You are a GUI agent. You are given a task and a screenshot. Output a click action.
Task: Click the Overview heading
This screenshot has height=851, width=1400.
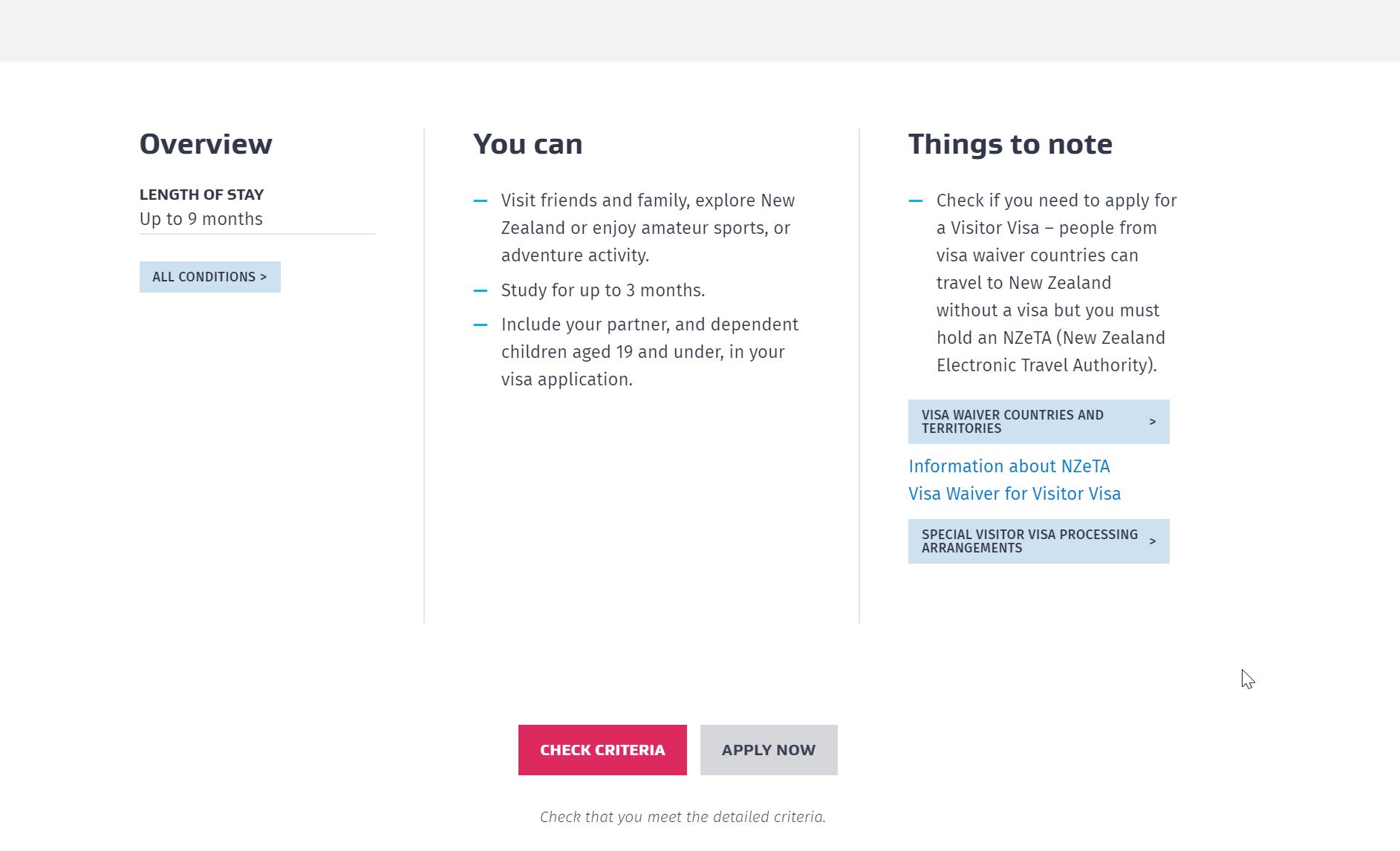(206, 144)
